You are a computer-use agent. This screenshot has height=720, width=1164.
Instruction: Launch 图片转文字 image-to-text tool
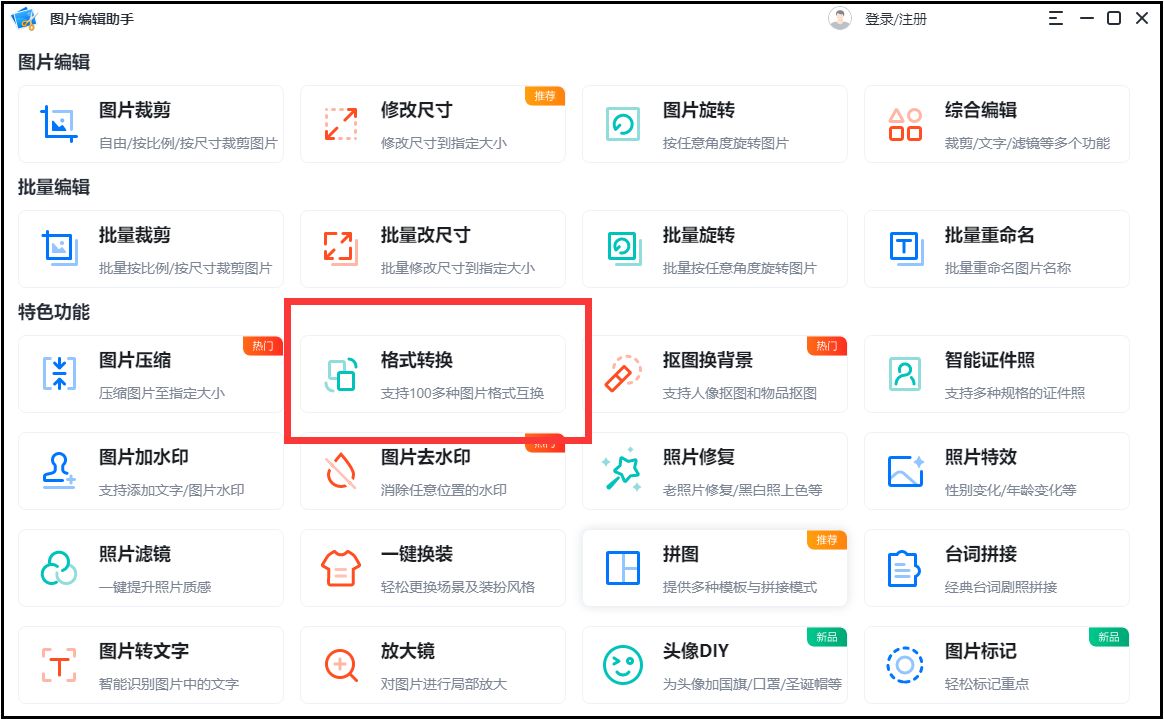(x=150, y=665)
